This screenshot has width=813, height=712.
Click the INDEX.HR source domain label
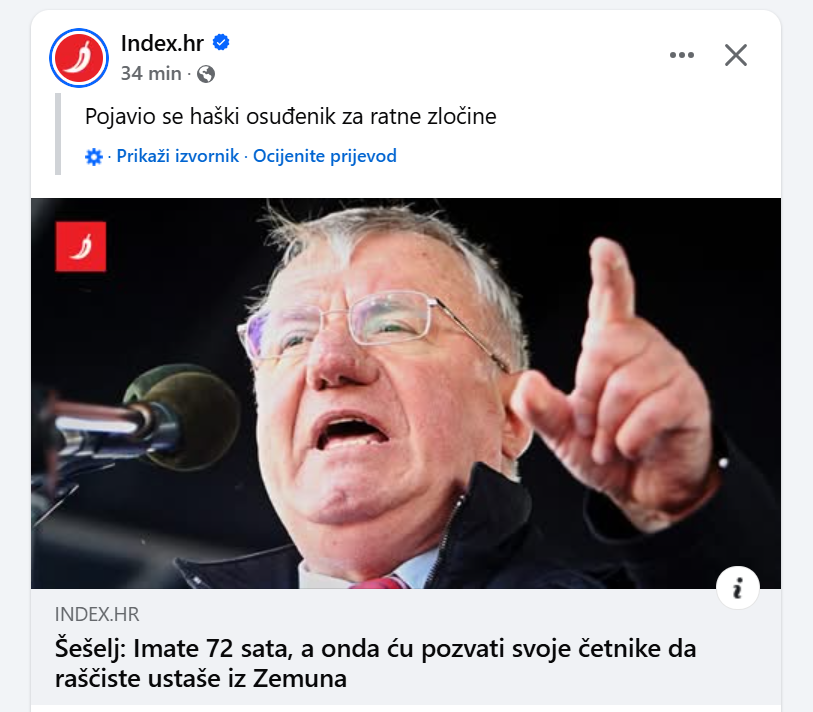97,615
